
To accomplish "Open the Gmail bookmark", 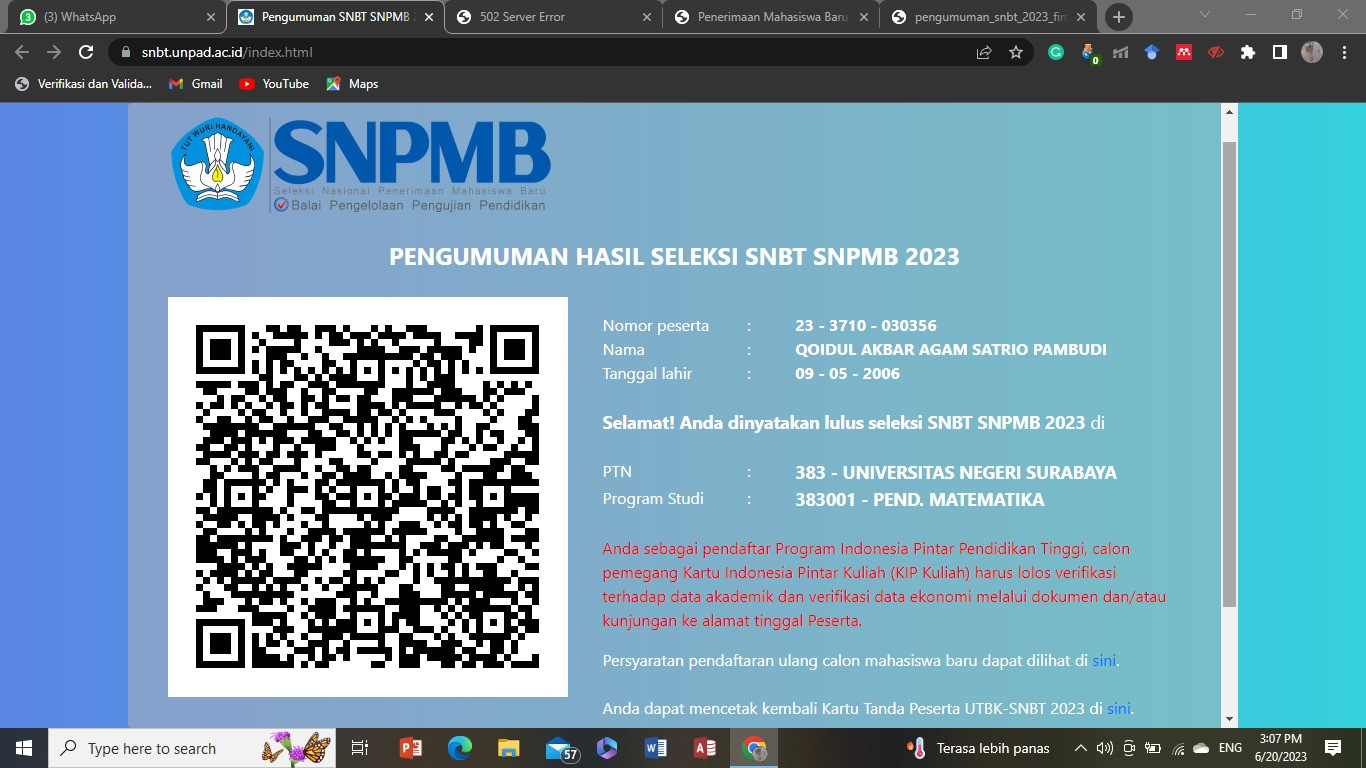I will 196,84.
